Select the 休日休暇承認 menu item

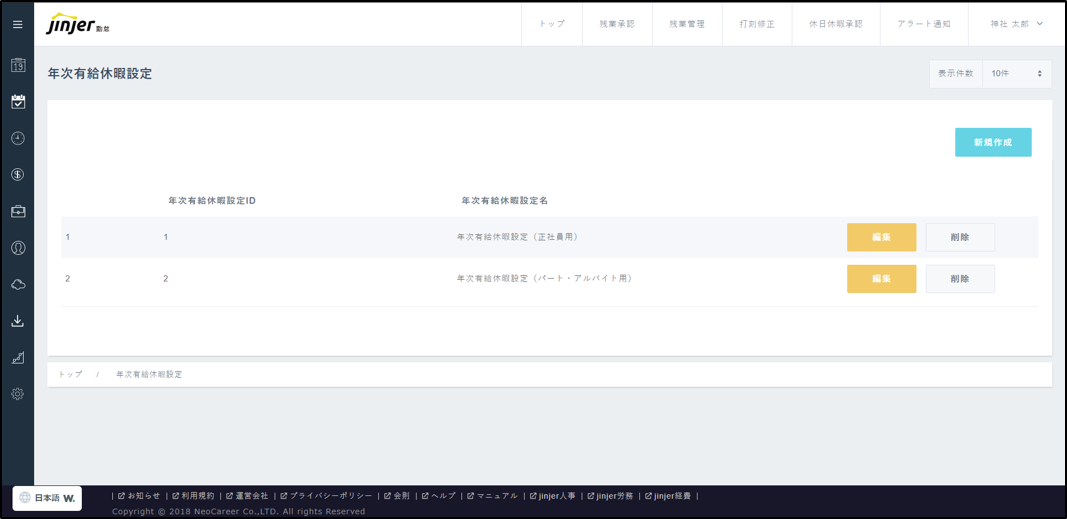click(835, 24)
